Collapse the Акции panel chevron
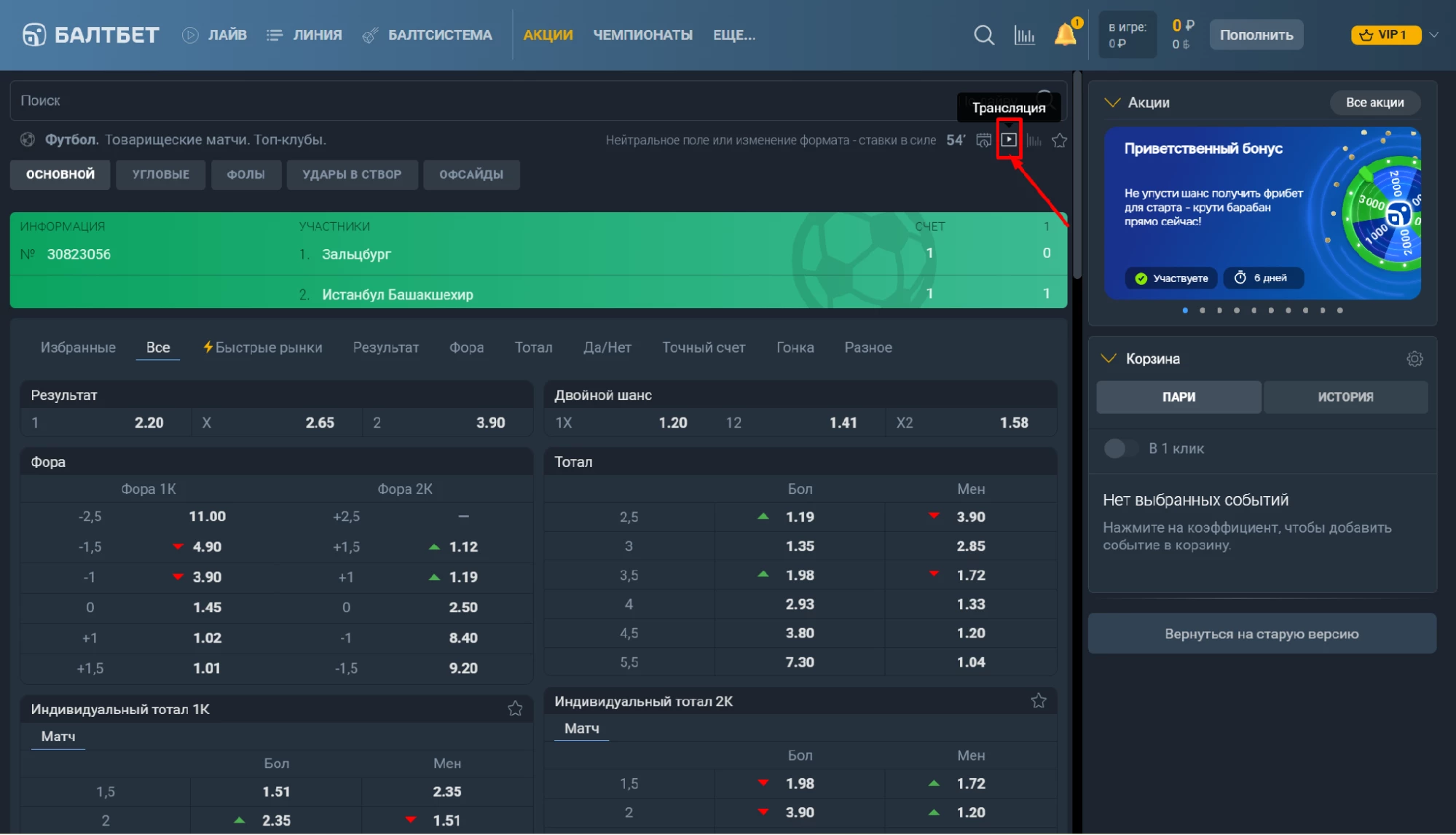Image resolution: width=1456 pixels, height=835 pixels. click(x=1112, y=102)
